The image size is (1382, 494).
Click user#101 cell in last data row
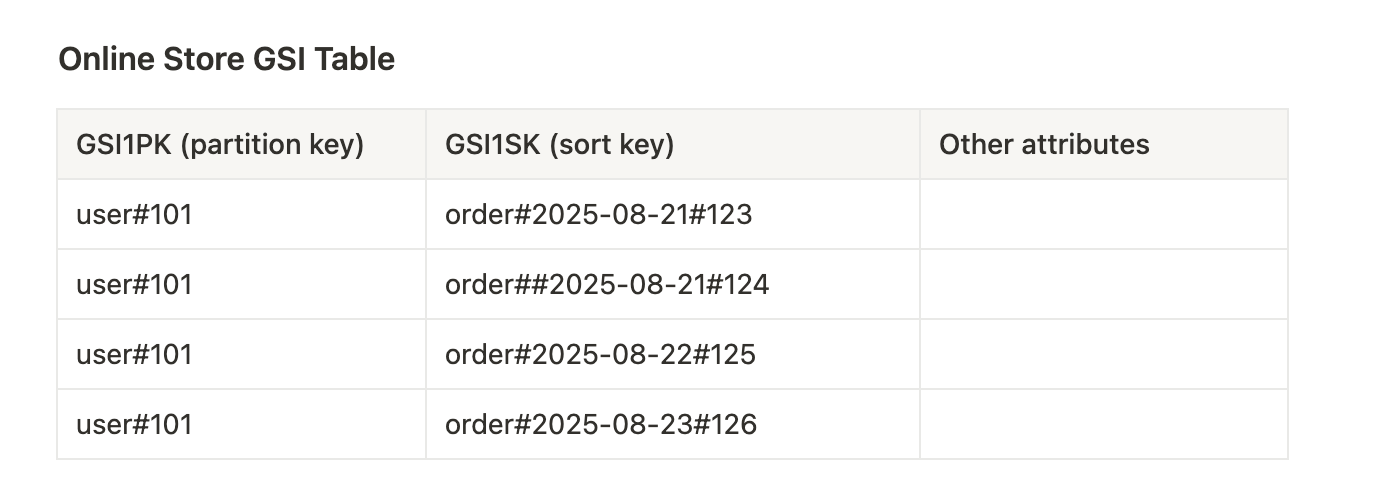[241, 425]
